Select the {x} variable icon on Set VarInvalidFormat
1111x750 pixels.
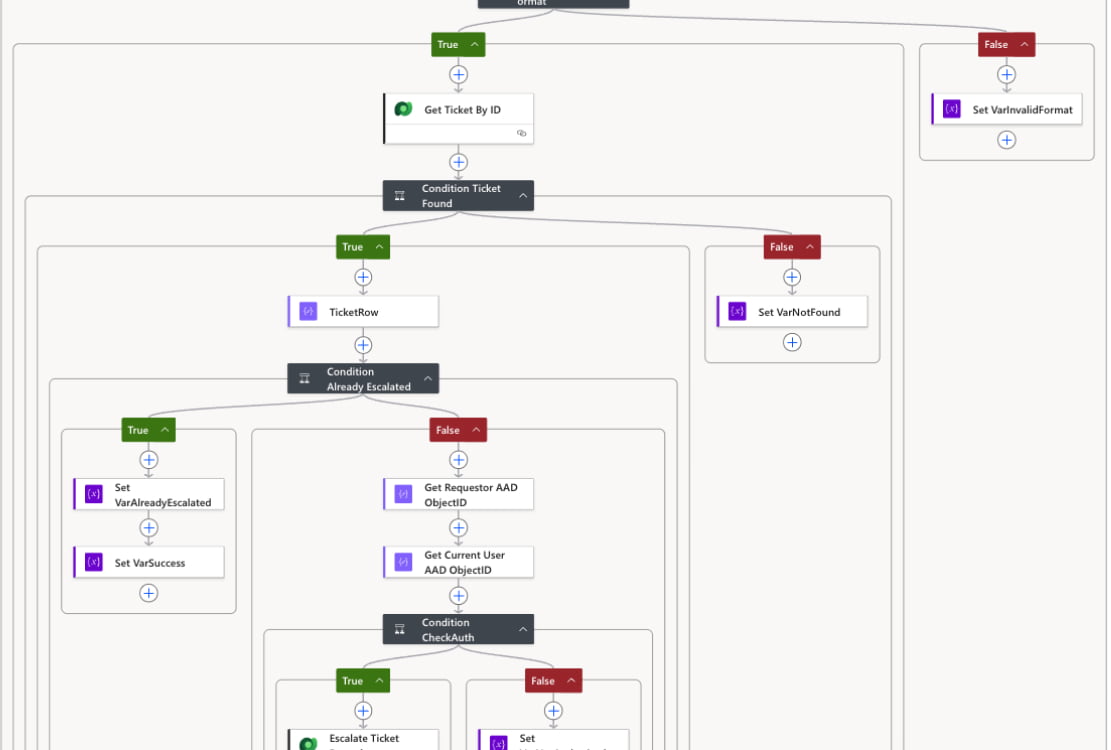(x=950, y=108)
